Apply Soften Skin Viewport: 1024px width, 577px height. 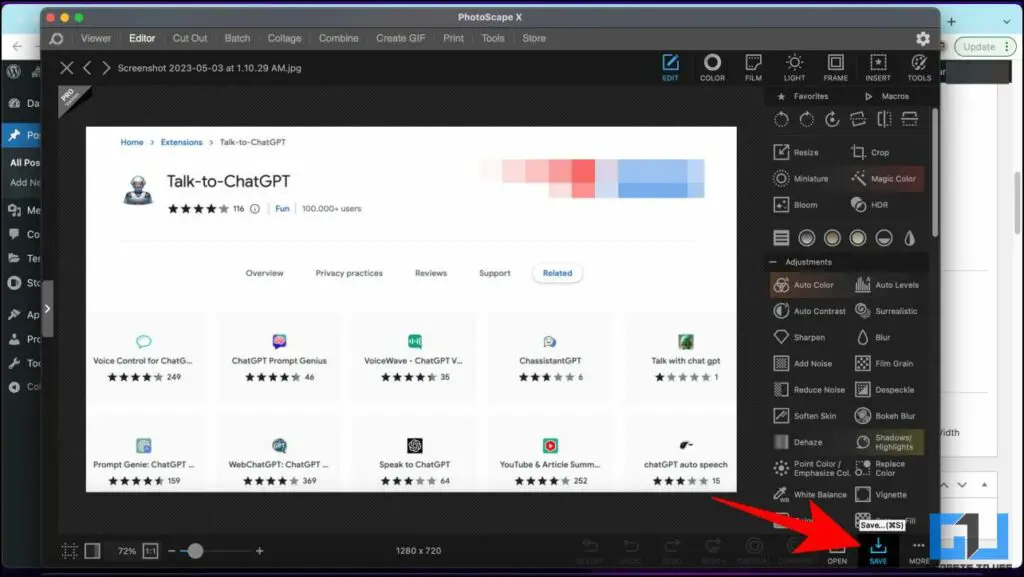pyautogui.click(x=805, y=416)
